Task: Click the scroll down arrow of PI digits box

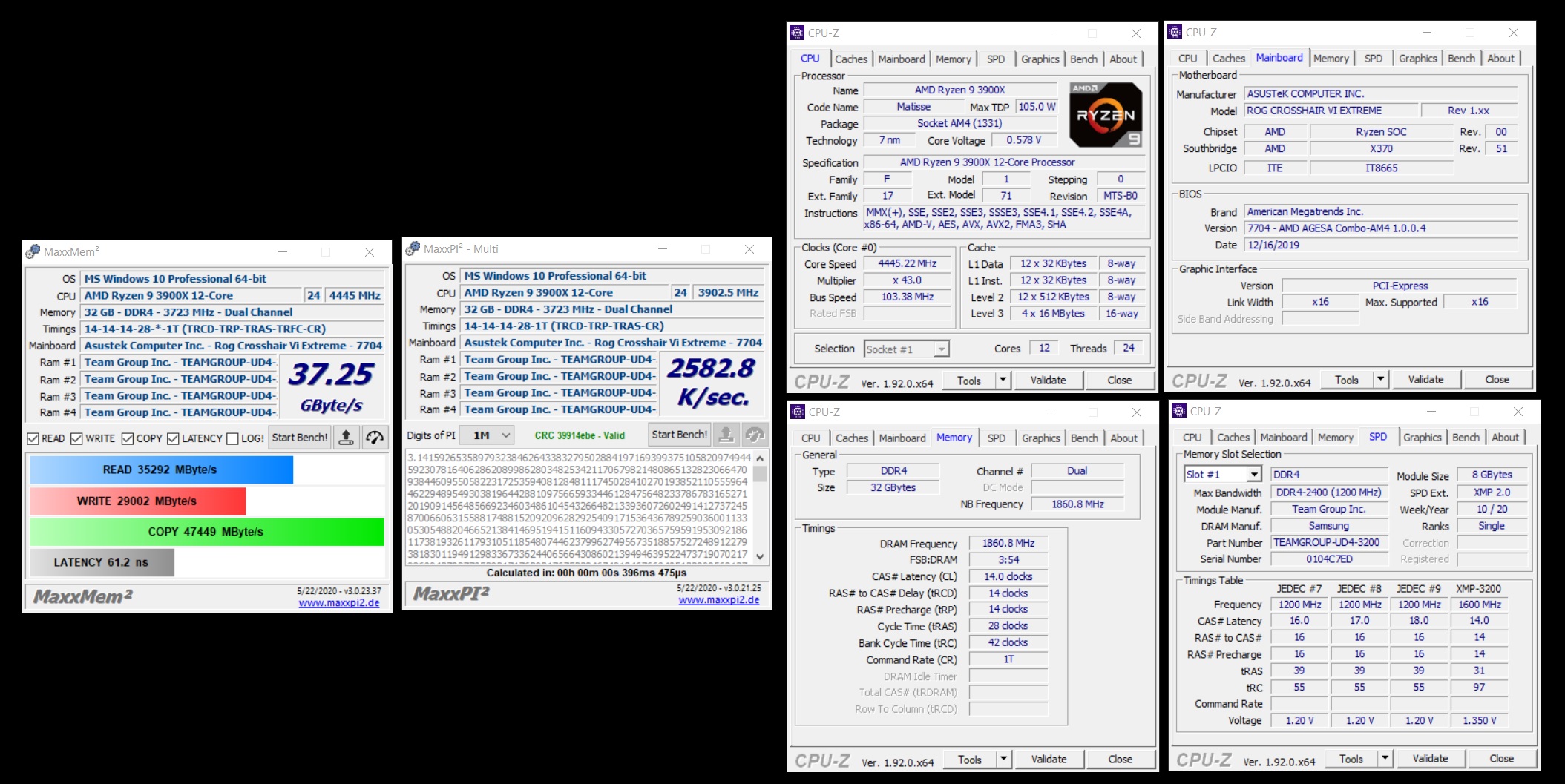Action: click(x=760, y=556)
